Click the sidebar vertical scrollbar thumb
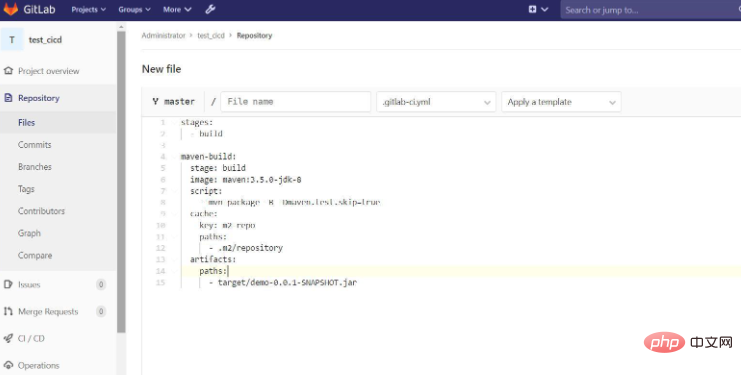The image size is (743, 375). point(121,182)
